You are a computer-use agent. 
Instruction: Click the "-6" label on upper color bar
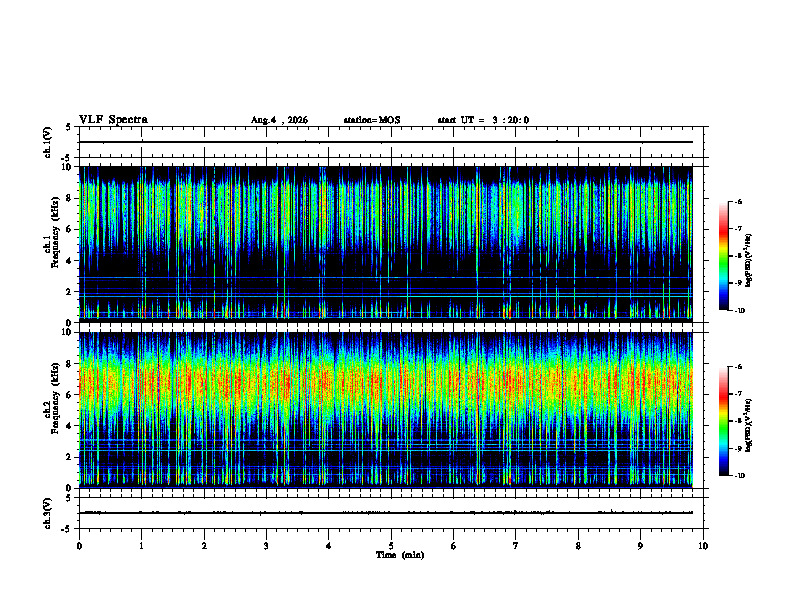pyautogui.click(x=739, y=201)
